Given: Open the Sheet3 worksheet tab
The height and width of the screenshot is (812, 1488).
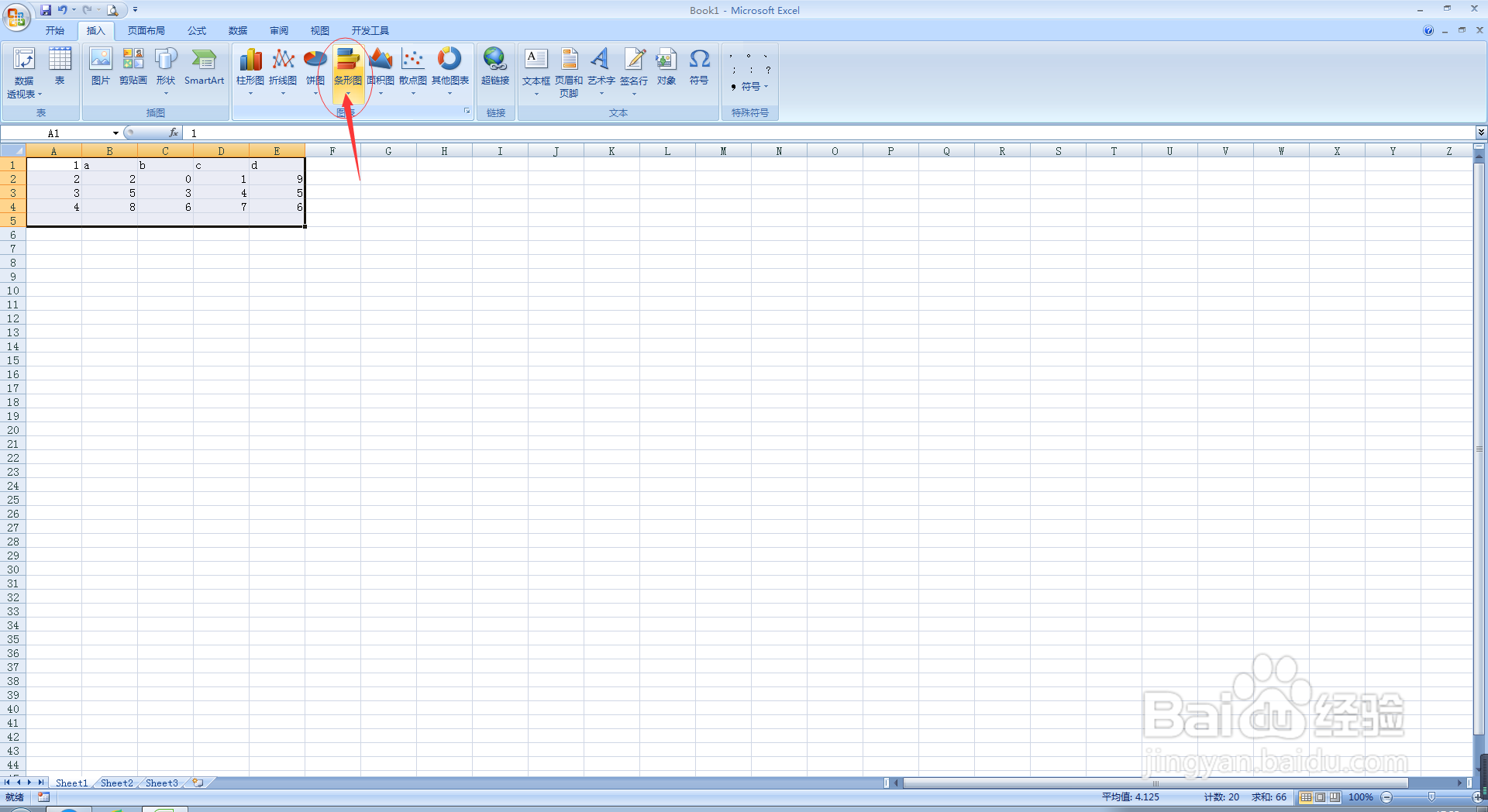Looking at the screenshot, I should [162, 783].
